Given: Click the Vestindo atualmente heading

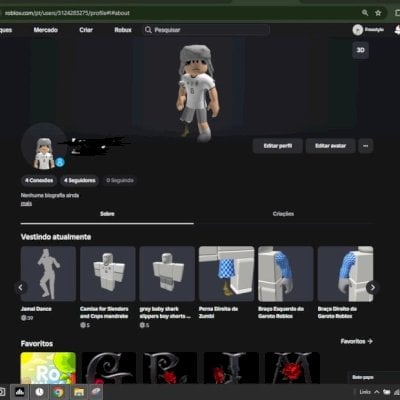Looking at the screenshot, I should [56, 237].
